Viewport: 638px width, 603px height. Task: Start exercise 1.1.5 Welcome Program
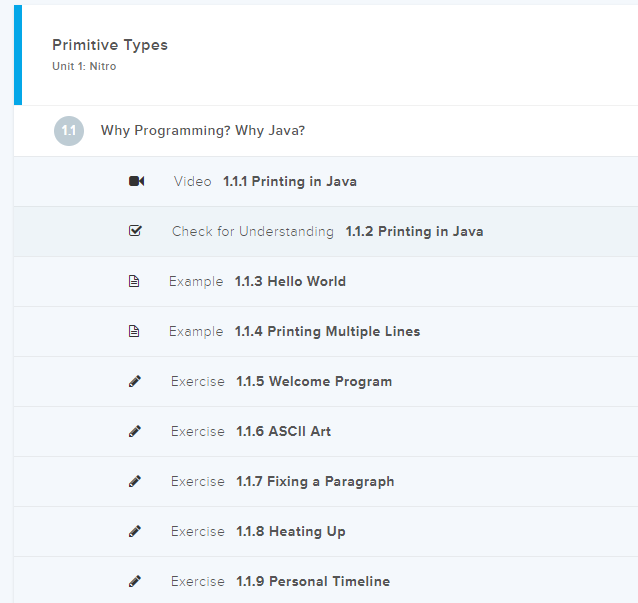(x=314, y=381)
